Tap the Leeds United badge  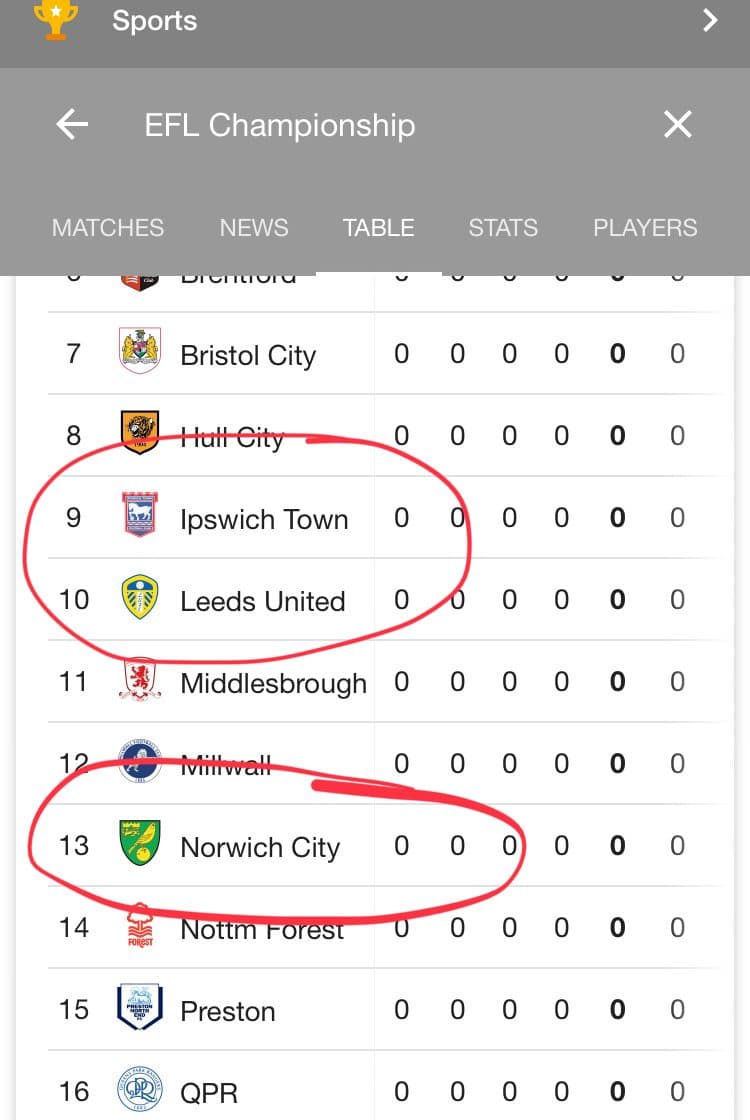[139, 596]
